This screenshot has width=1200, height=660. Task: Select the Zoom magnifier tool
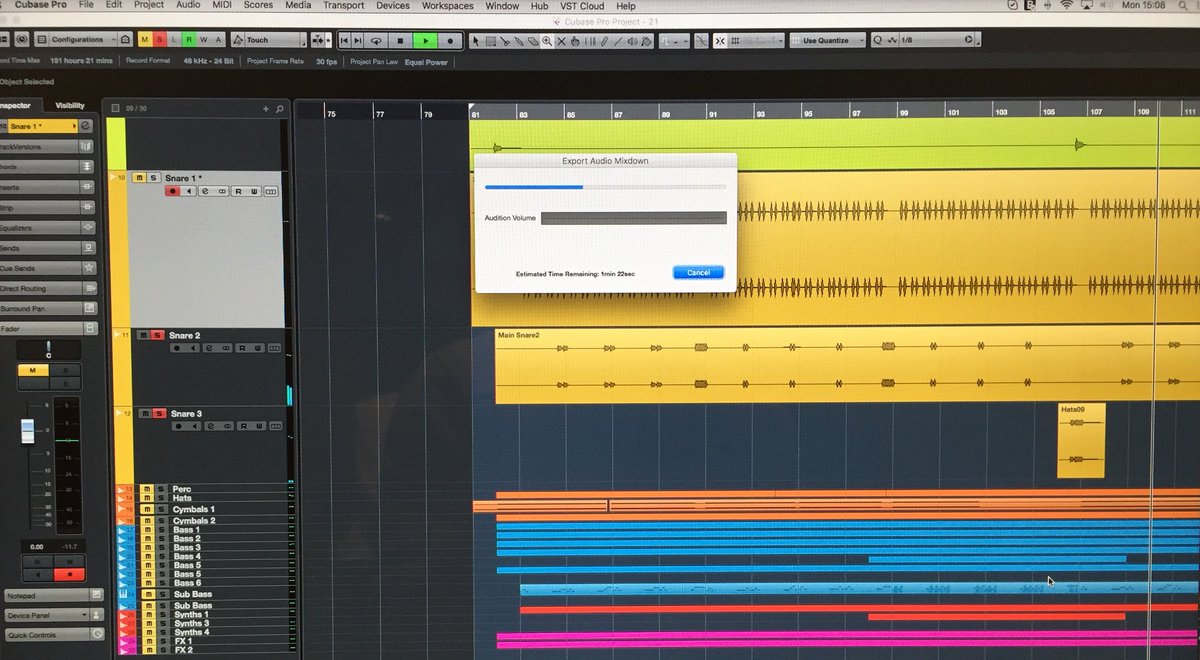547,41
